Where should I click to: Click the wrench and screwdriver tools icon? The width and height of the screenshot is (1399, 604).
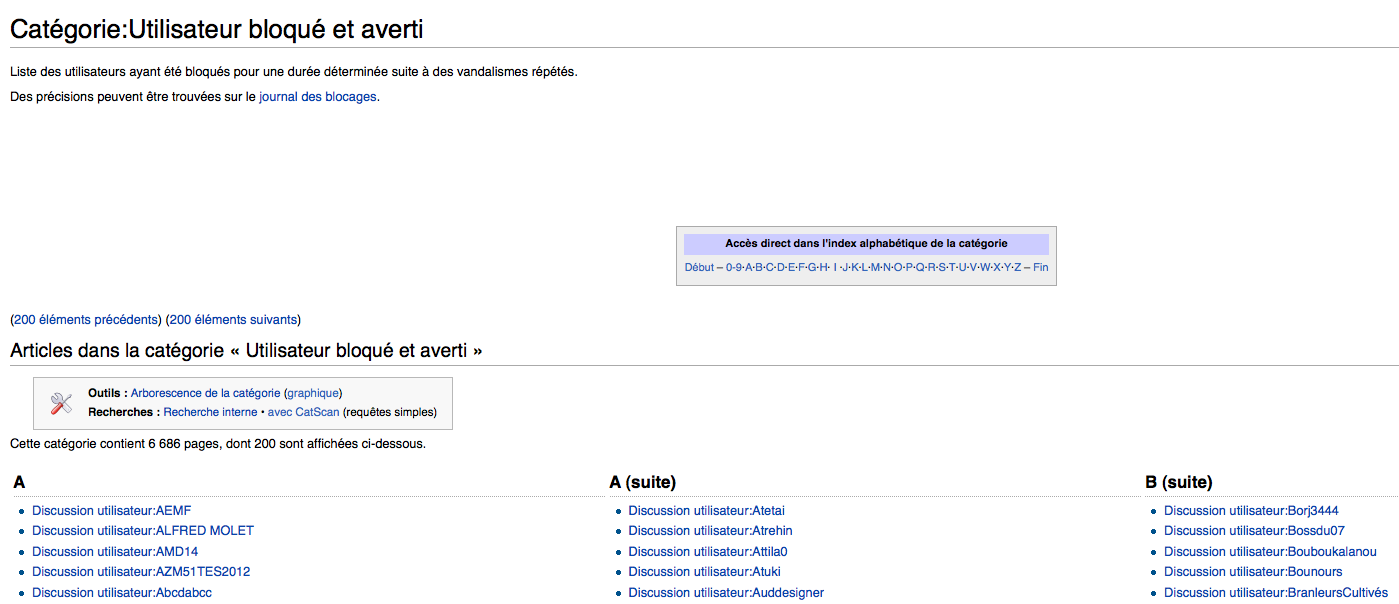[61, 403]
